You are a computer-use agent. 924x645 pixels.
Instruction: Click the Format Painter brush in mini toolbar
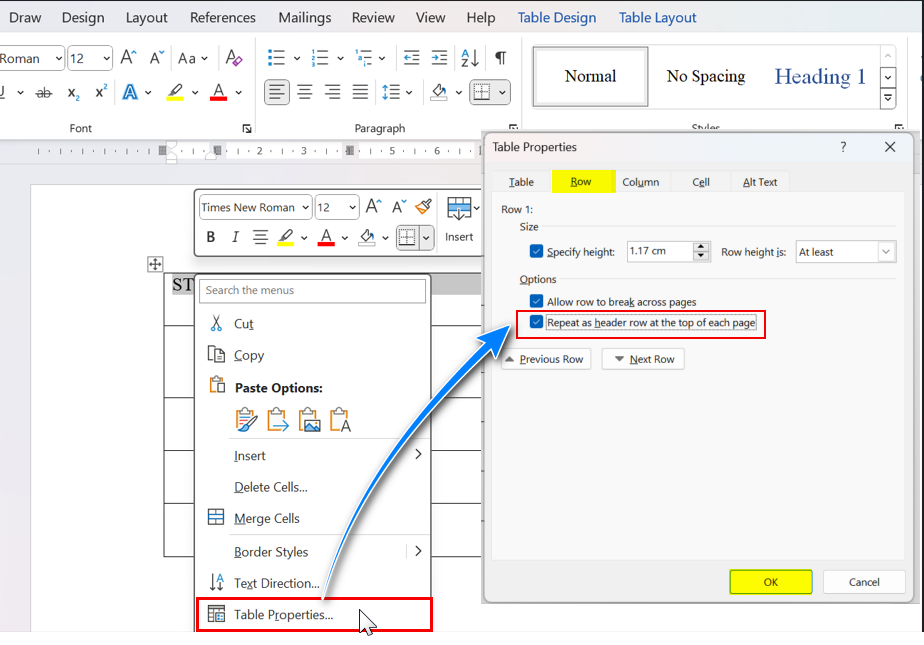pyautogui.click(x=423, y=207)
